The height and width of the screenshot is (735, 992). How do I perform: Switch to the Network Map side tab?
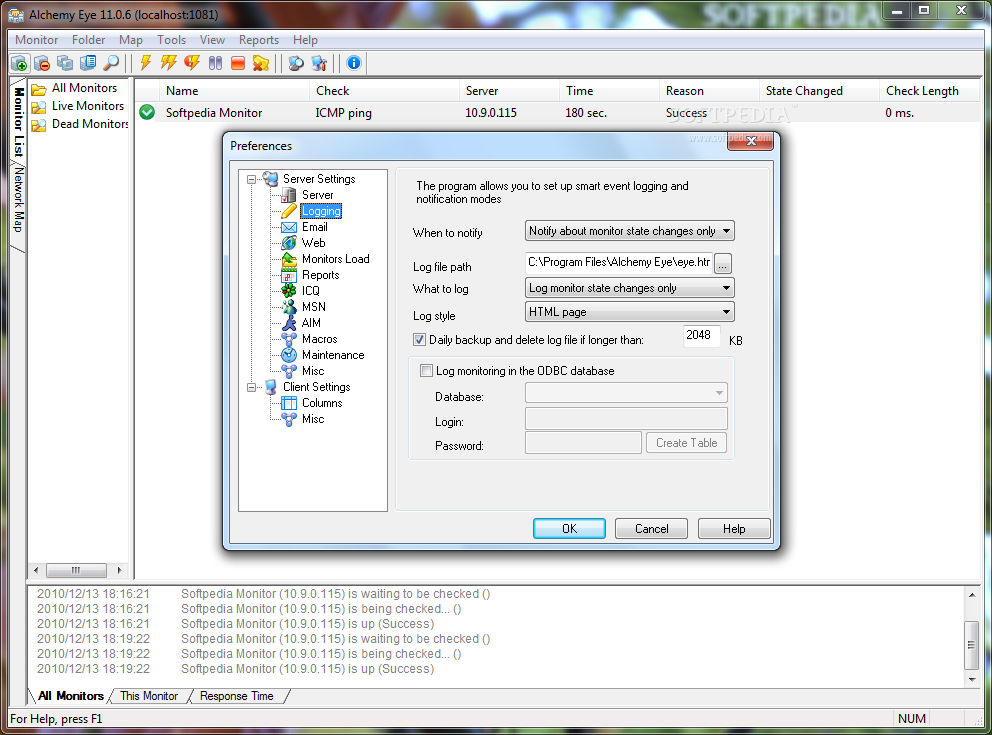(x=19, y=199)
